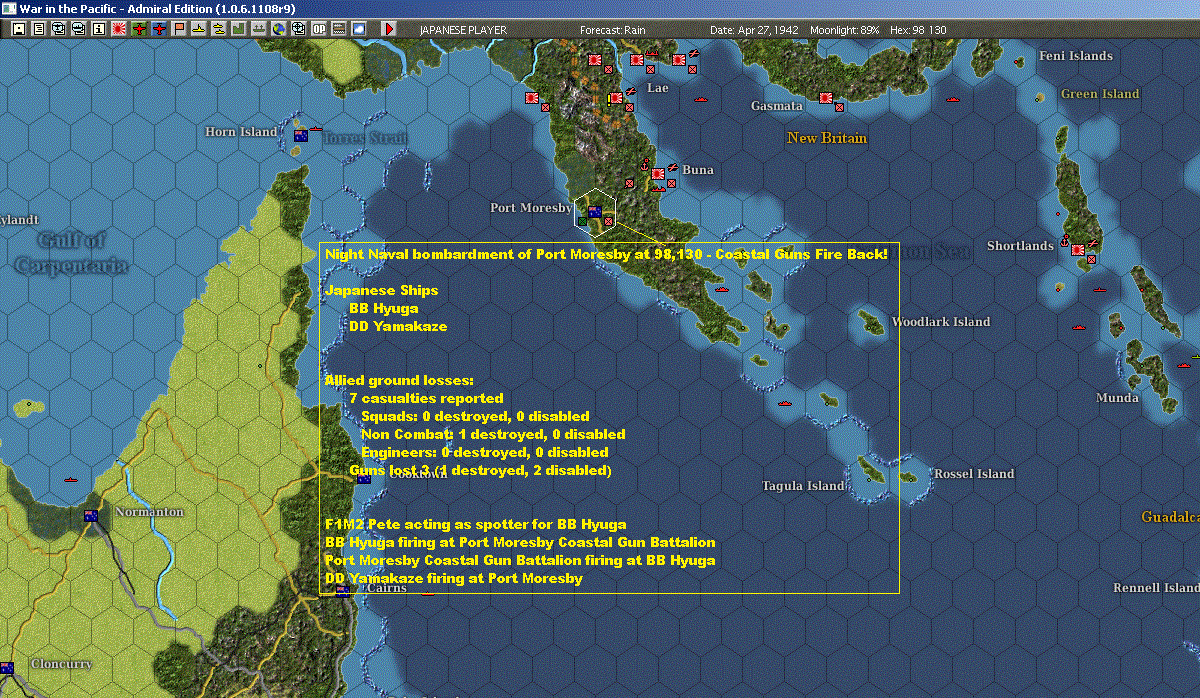Select red plane on blue background icon
This screenshot has width=1200, height=698.
158,29
